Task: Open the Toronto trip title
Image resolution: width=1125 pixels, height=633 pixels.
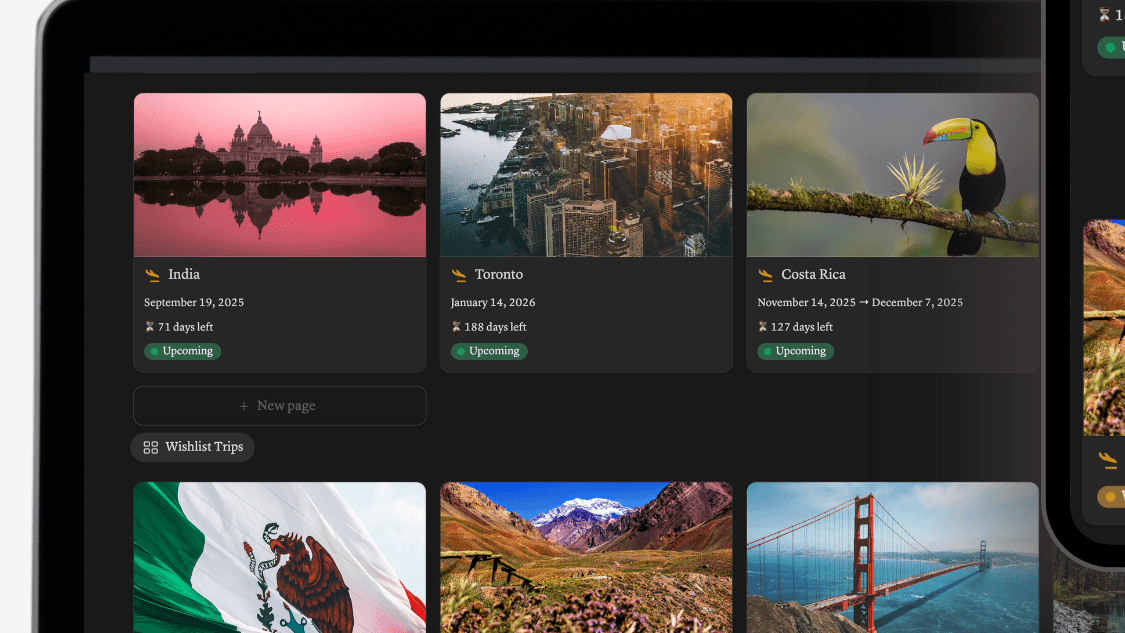Action: (499, 274)
